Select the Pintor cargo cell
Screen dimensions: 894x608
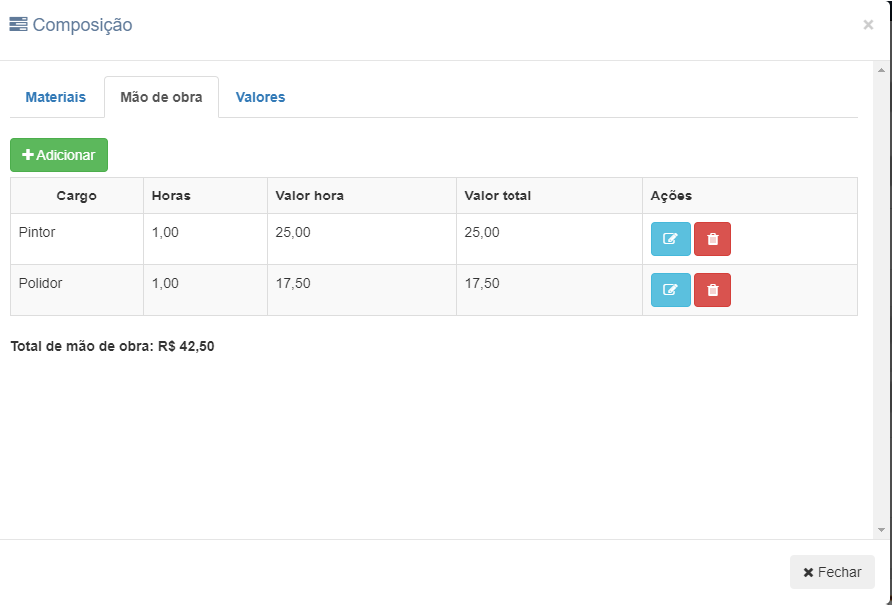pos(37,232)
